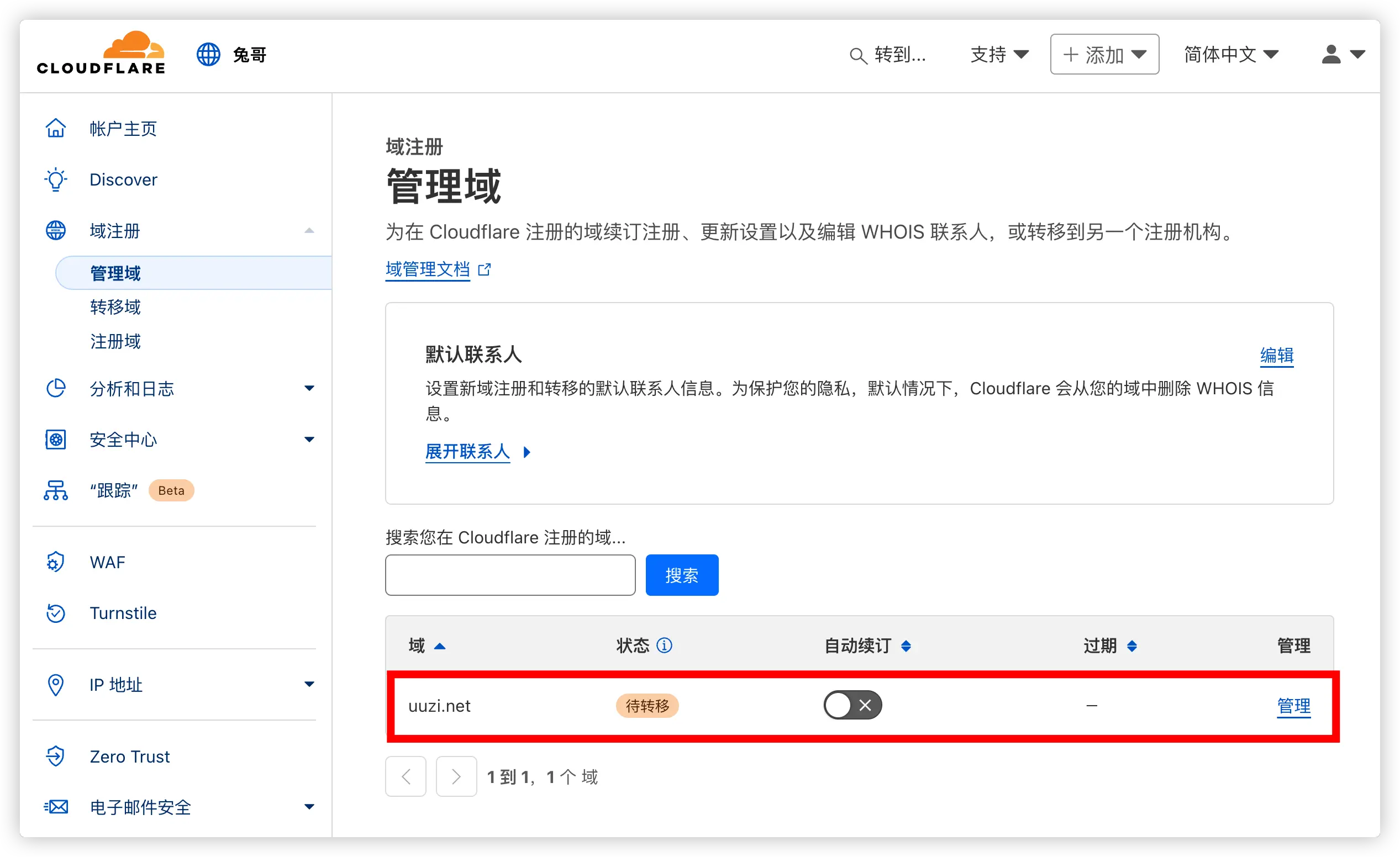Image resolution: width=1400 pixels, height=857 pixels.
Task: Open Turnstile in the sidebar
Action: click(123, 613)
